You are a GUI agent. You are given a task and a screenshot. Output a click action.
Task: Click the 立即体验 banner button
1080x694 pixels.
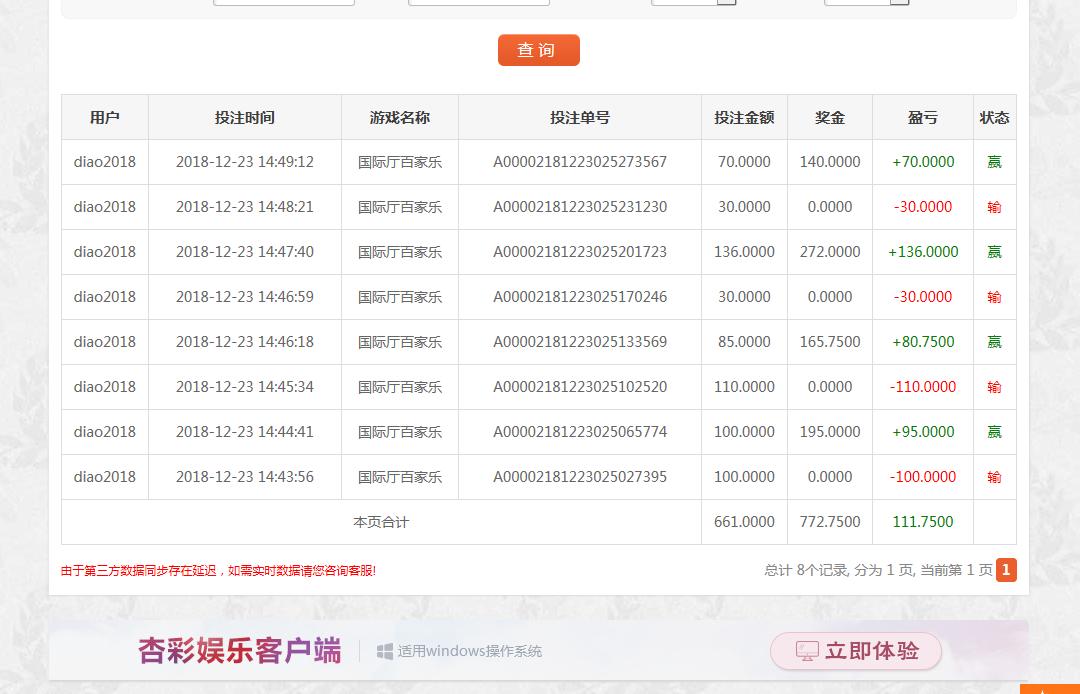point(855,651)
